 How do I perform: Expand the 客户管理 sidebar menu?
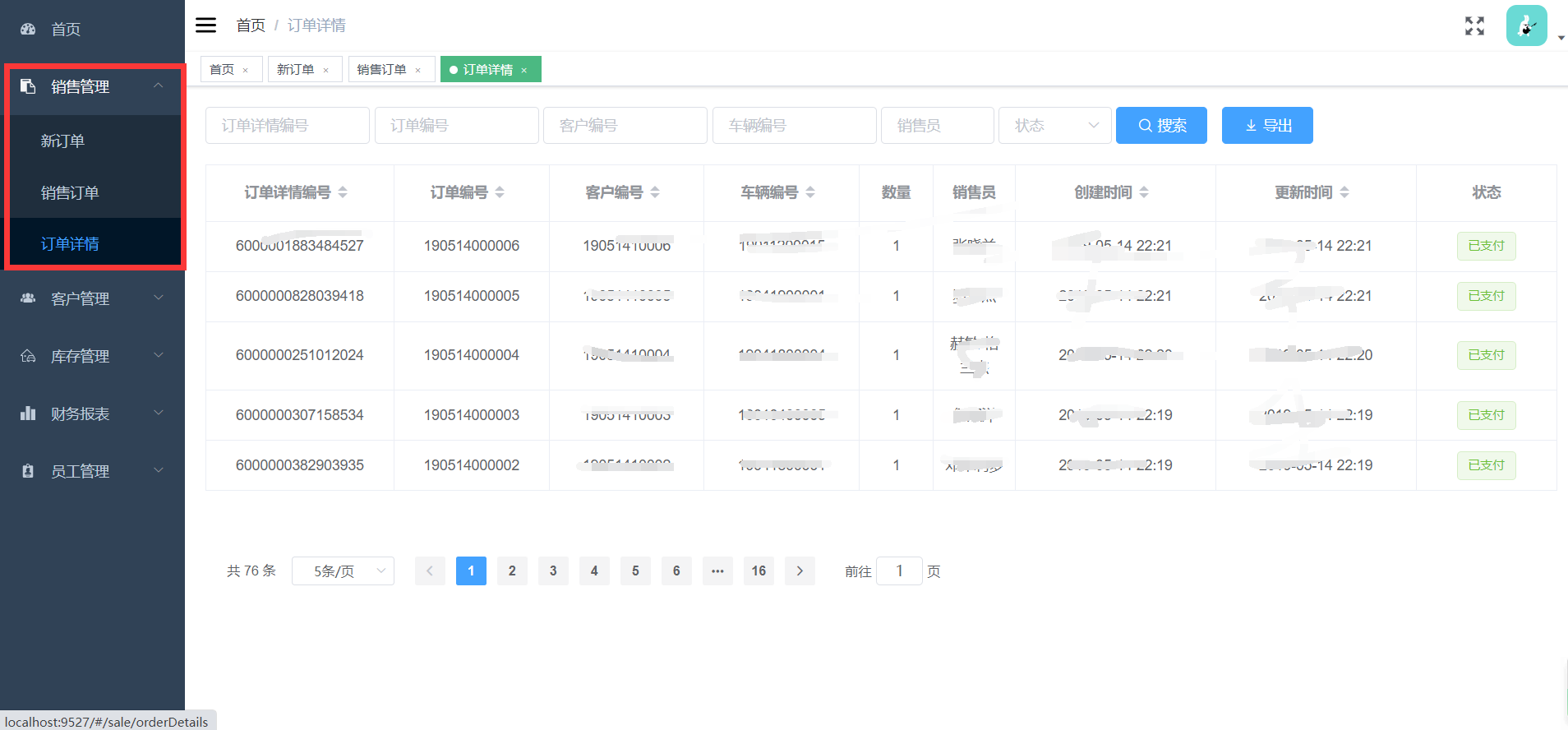pyautogui.click(x=92, y=298)
